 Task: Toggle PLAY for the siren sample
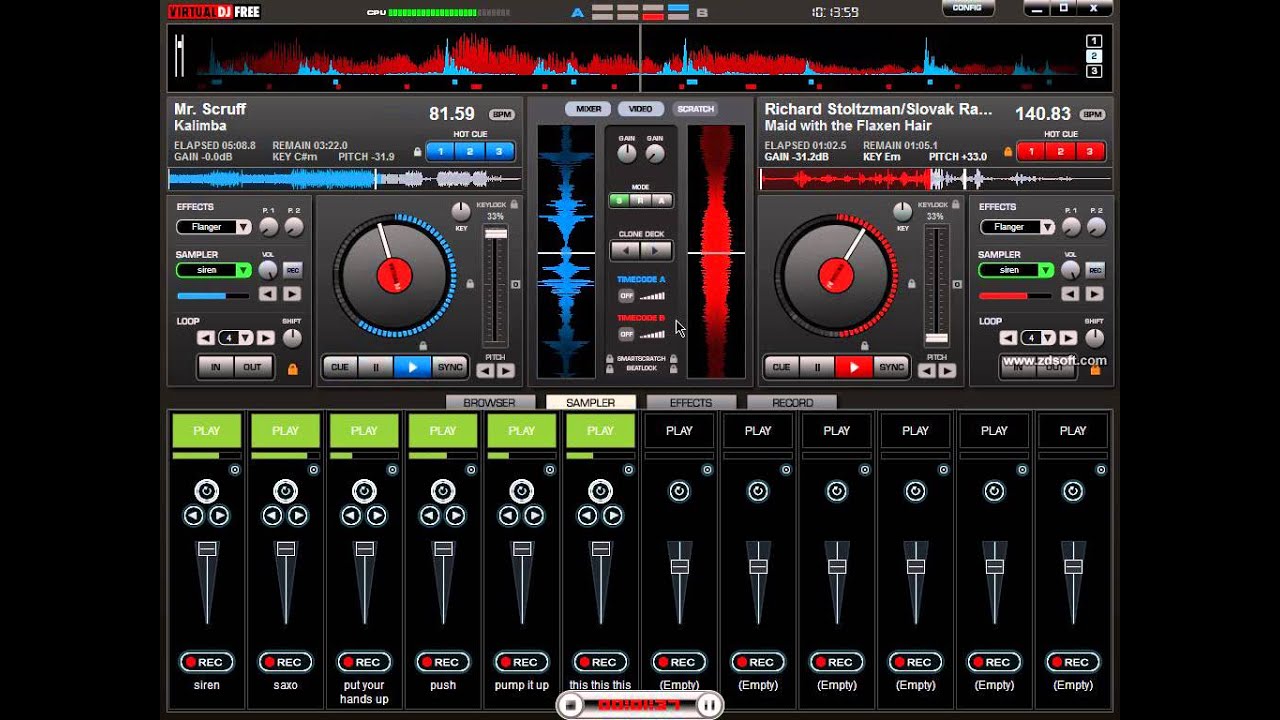(206, 431)
